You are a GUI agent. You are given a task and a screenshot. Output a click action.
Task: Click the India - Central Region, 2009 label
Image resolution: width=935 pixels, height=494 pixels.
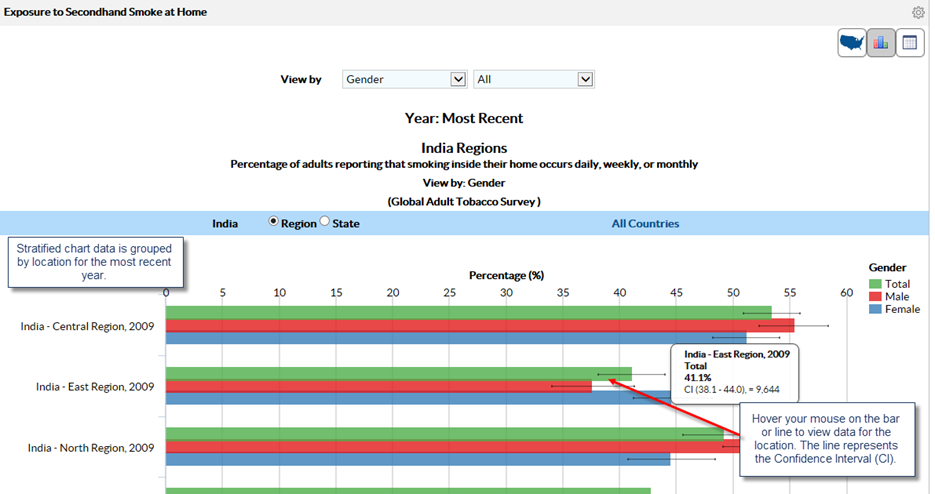(87, 325)
